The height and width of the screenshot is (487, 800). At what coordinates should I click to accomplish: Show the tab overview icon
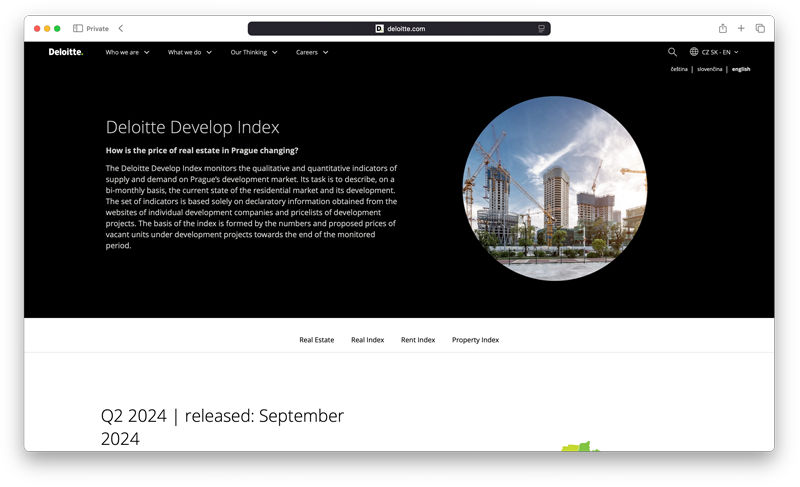[x=760, y=29]
